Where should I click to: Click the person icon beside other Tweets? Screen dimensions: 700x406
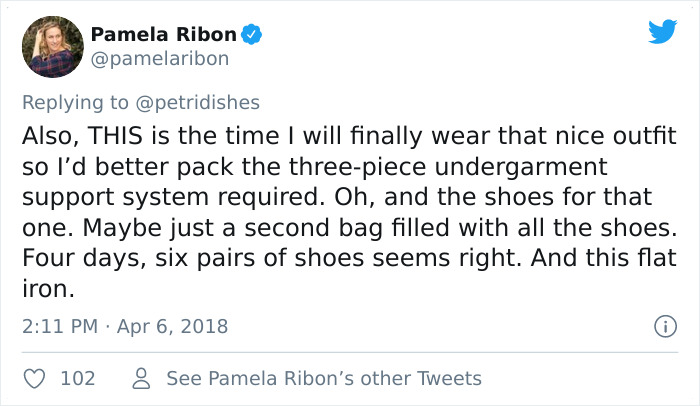coord(141,378)
